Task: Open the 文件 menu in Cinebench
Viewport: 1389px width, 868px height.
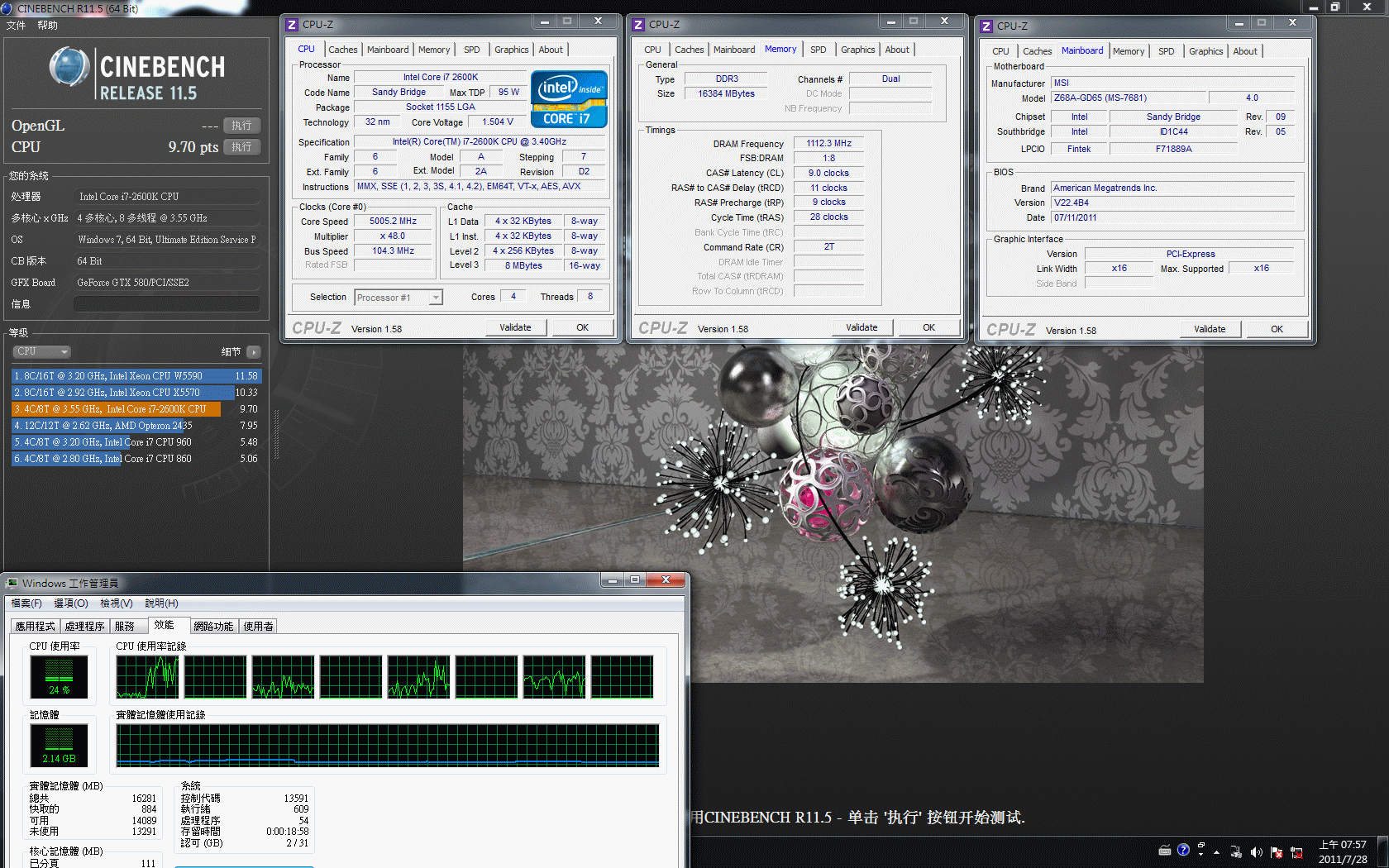Action: tap(17, 26)
